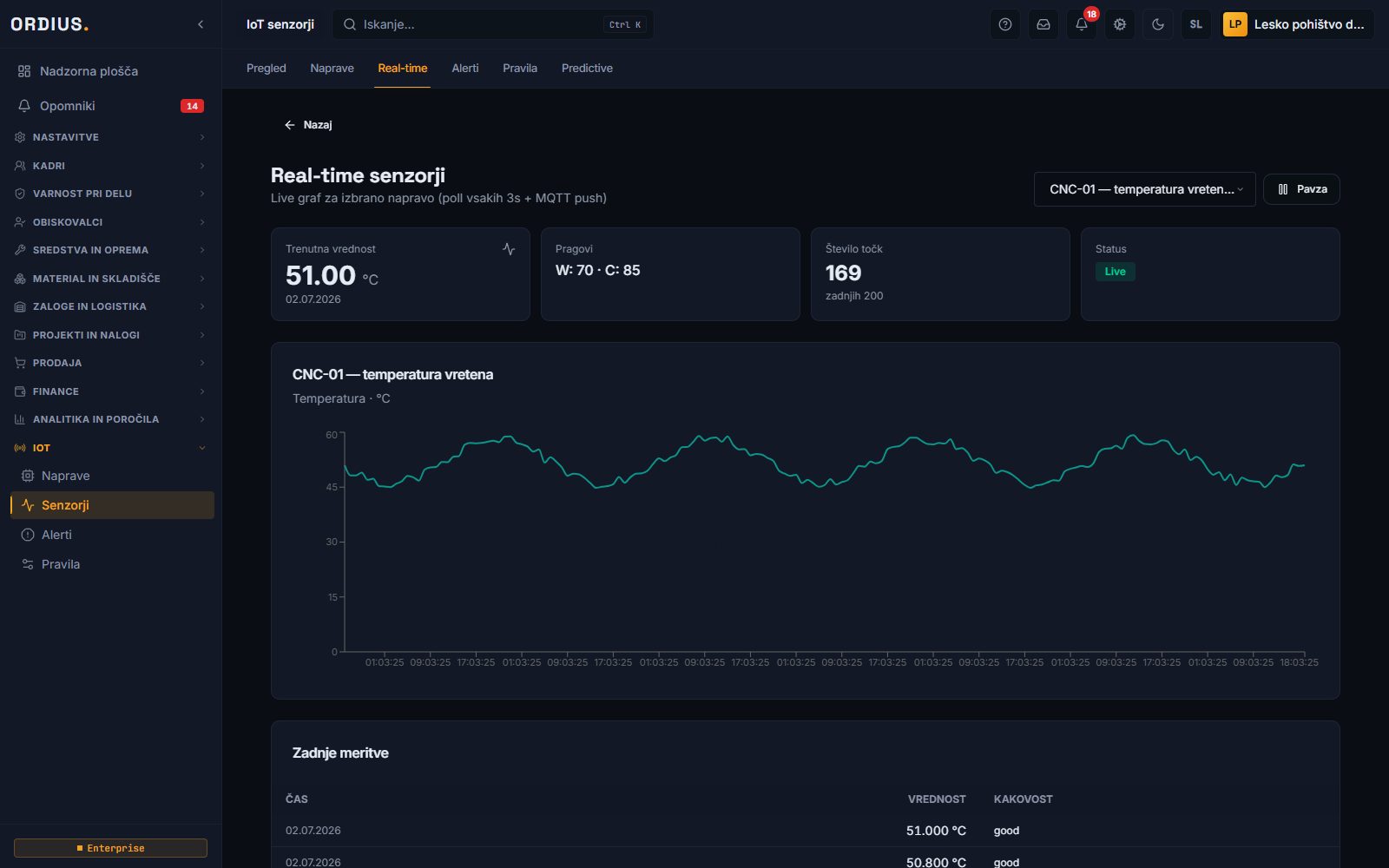Go back using the Nazaj link
Image resolution: width=1389 pixels, height=868 pixels.
[x=308, y=125]
